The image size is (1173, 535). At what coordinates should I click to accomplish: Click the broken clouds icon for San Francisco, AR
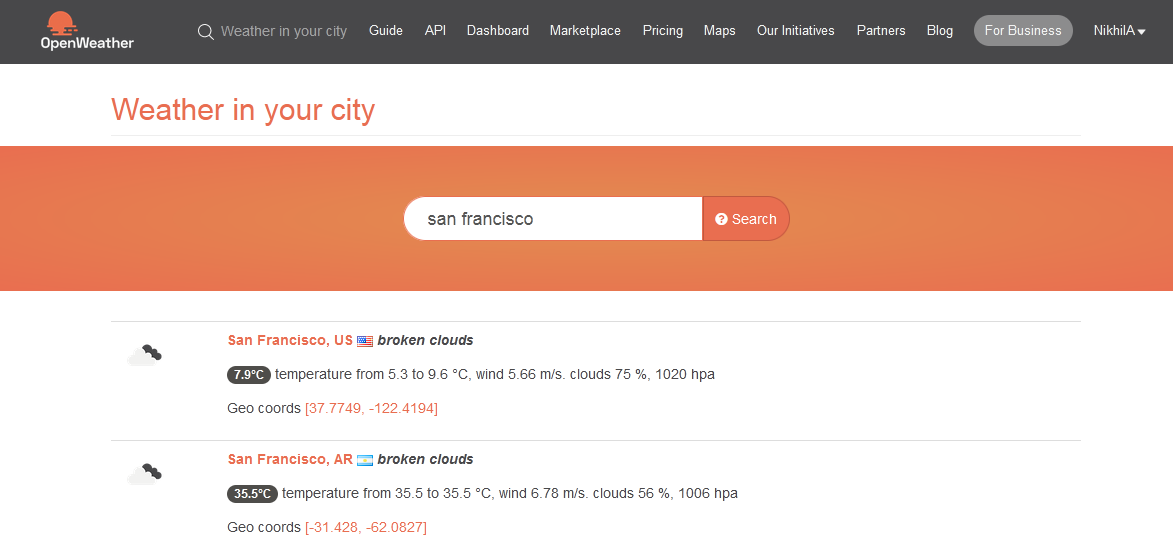(144, 474)
